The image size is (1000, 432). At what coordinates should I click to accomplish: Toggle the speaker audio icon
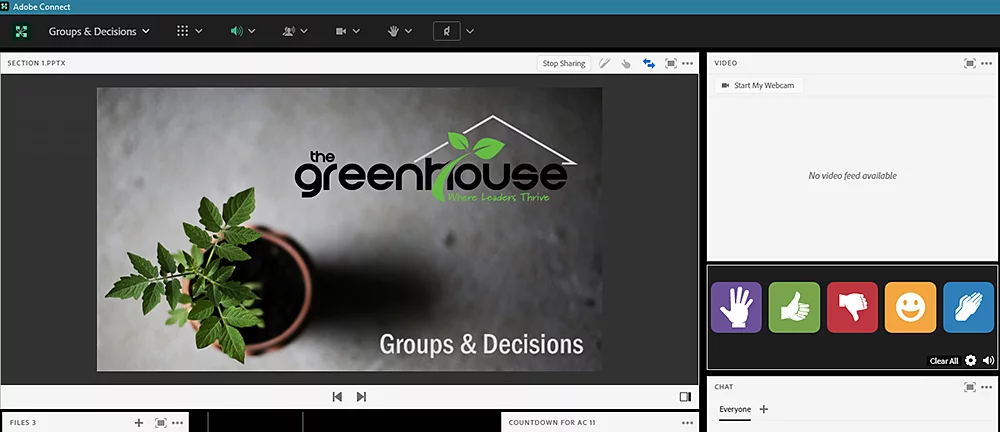pyautogui.click(x=237, y=31)
